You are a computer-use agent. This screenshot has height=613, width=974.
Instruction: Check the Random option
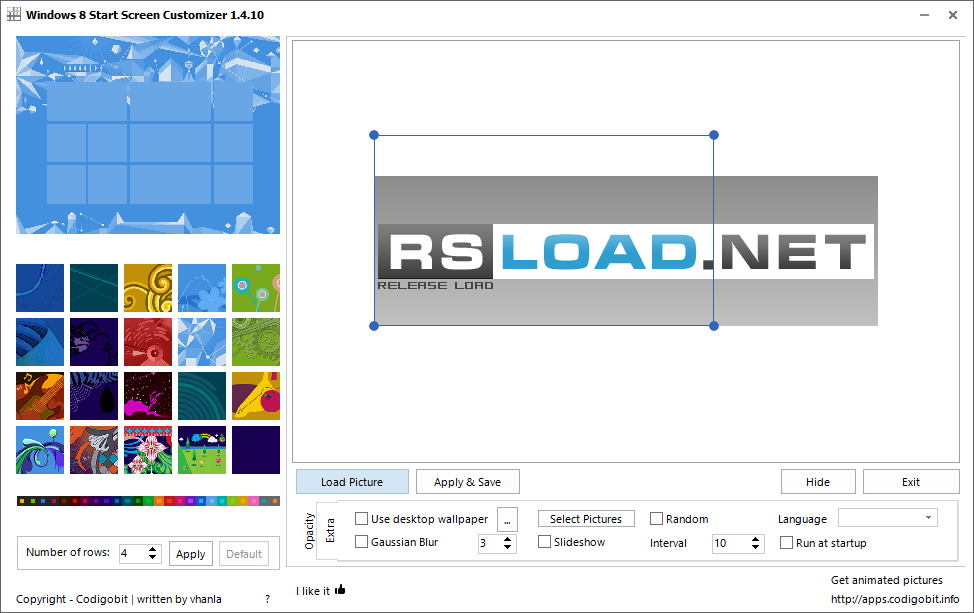[x=657, y=519]
